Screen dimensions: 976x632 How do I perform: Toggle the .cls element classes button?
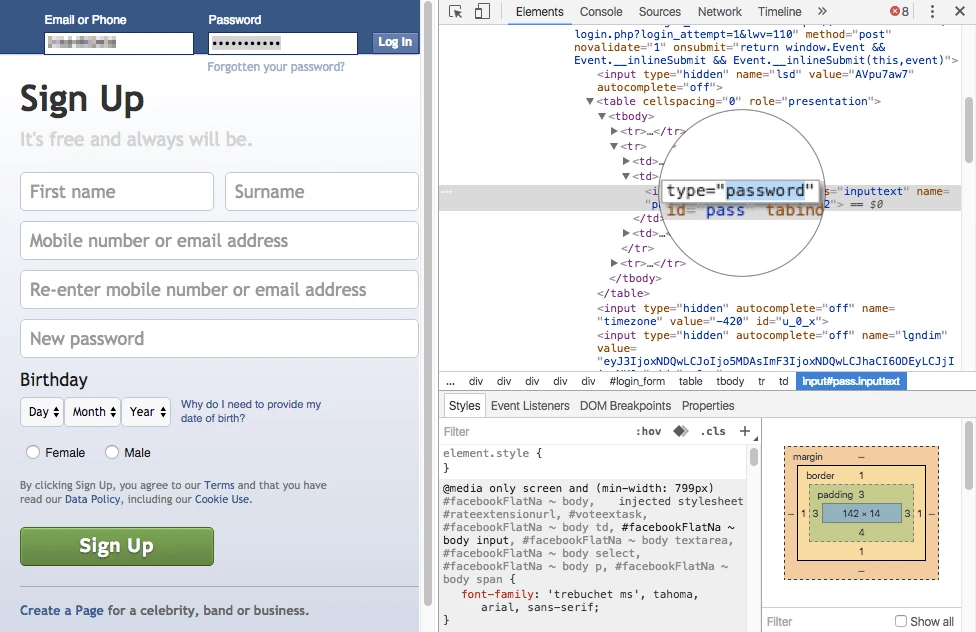pyautogui.click(x=713, y=432)
